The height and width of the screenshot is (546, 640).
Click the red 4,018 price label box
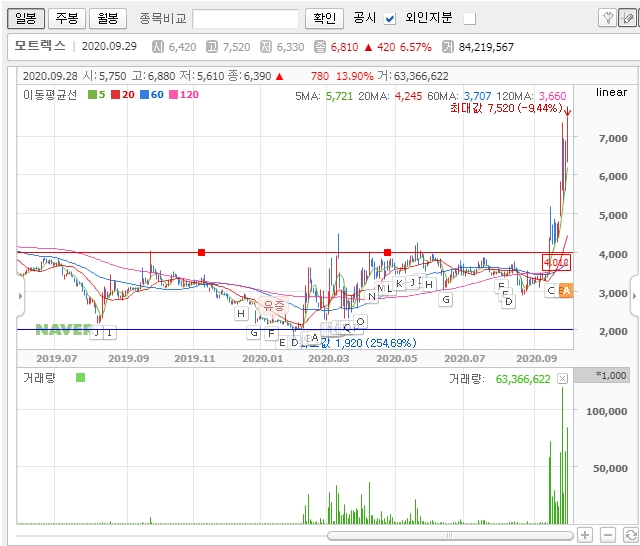(556, 262)
